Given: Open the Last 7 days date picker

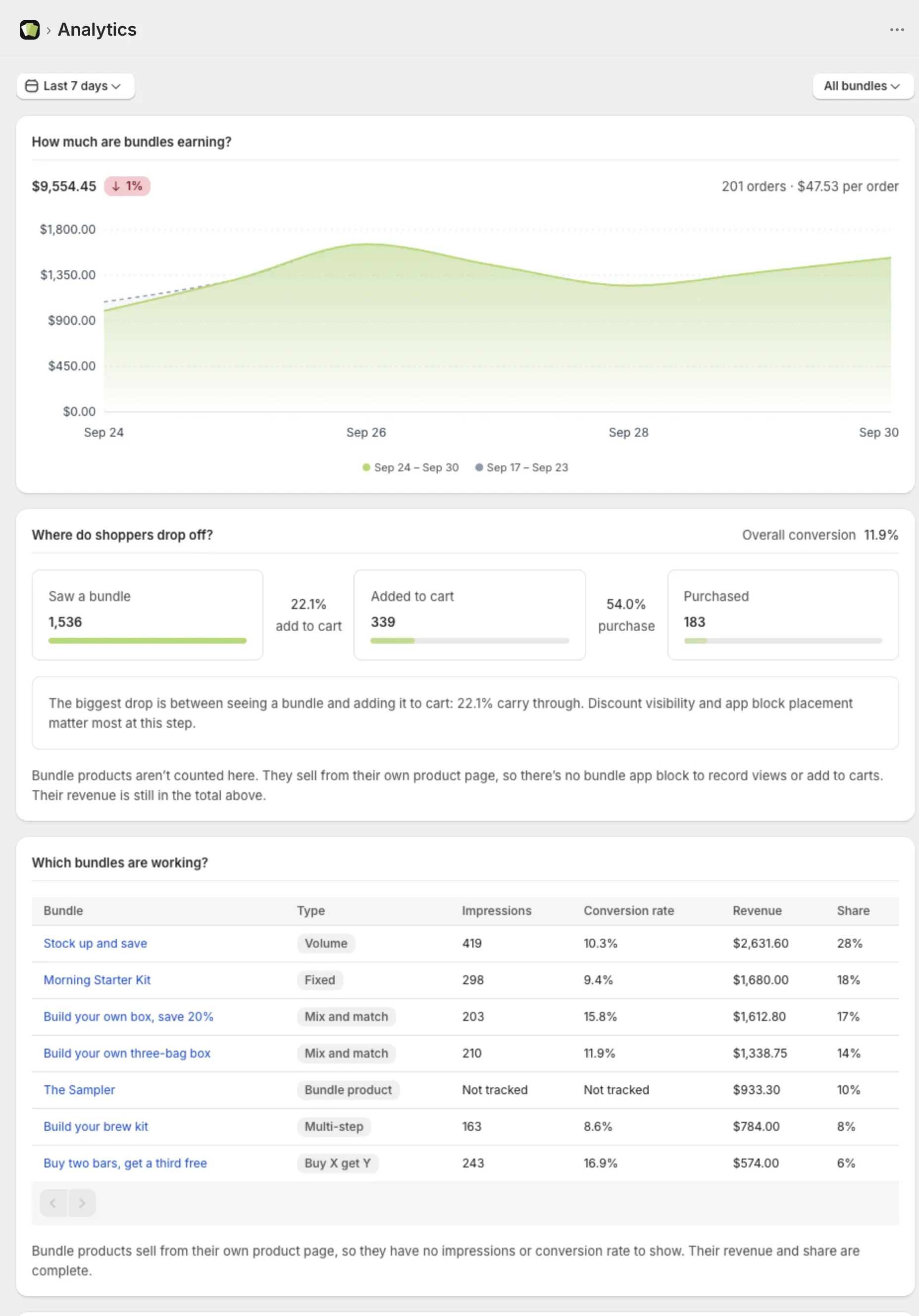Looking at the screenshot, I should 75,86.
